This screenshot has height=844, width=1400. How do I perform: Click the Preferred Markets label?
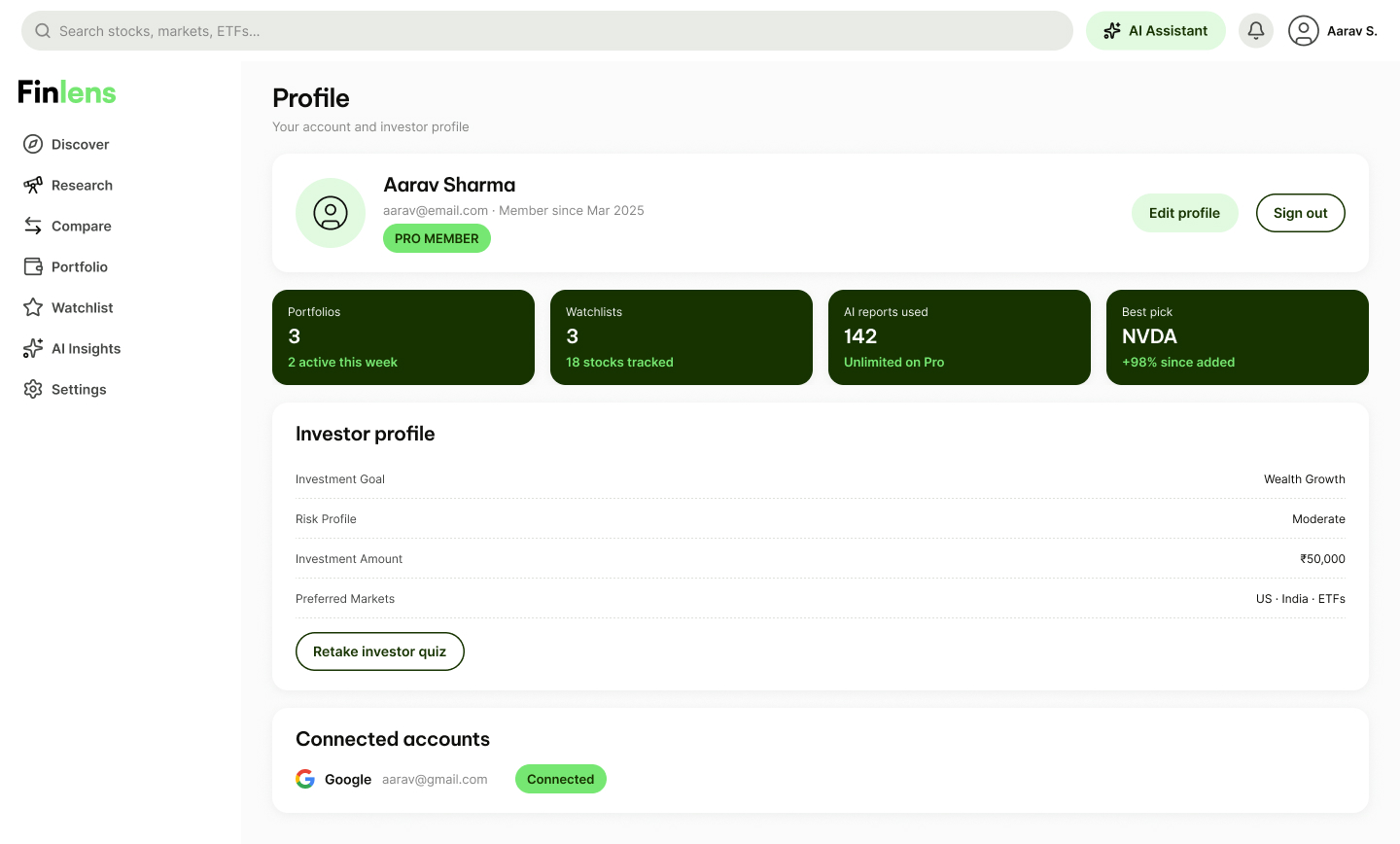[345, 599]
